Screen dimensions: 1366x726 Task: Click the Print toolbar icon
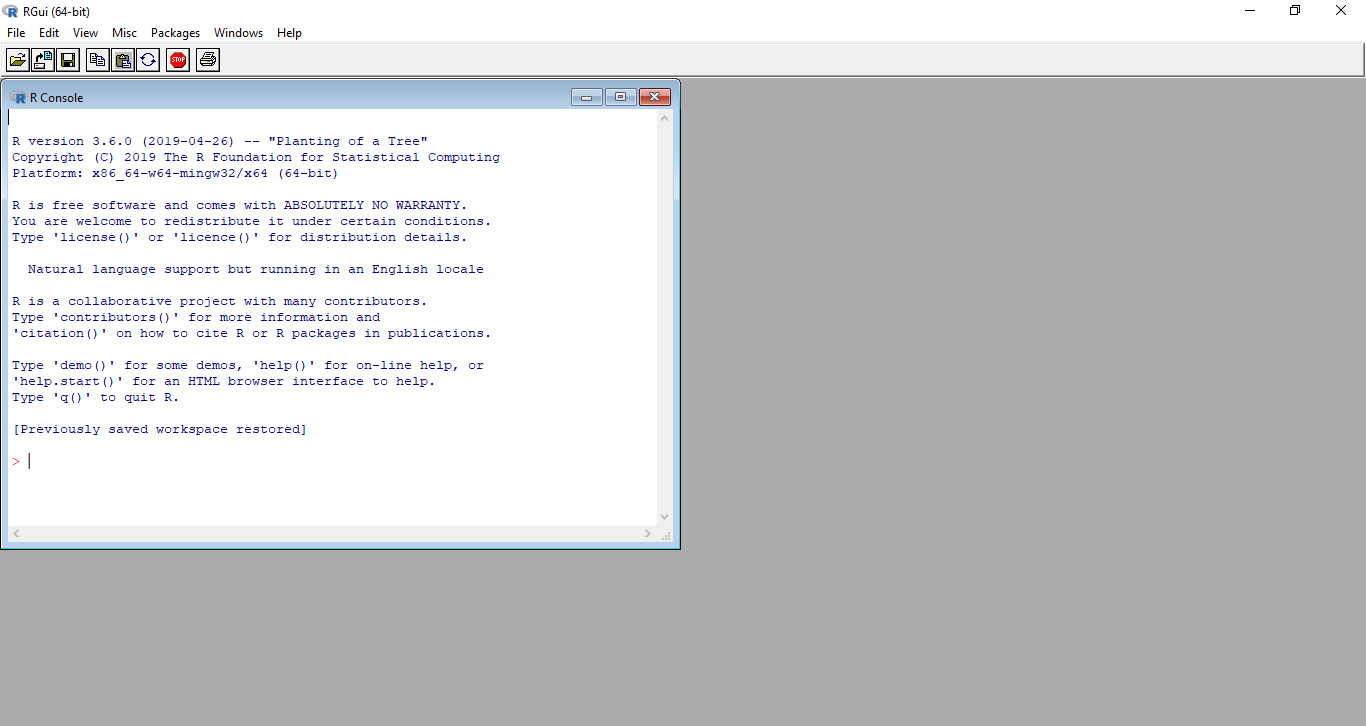point(207,60)
